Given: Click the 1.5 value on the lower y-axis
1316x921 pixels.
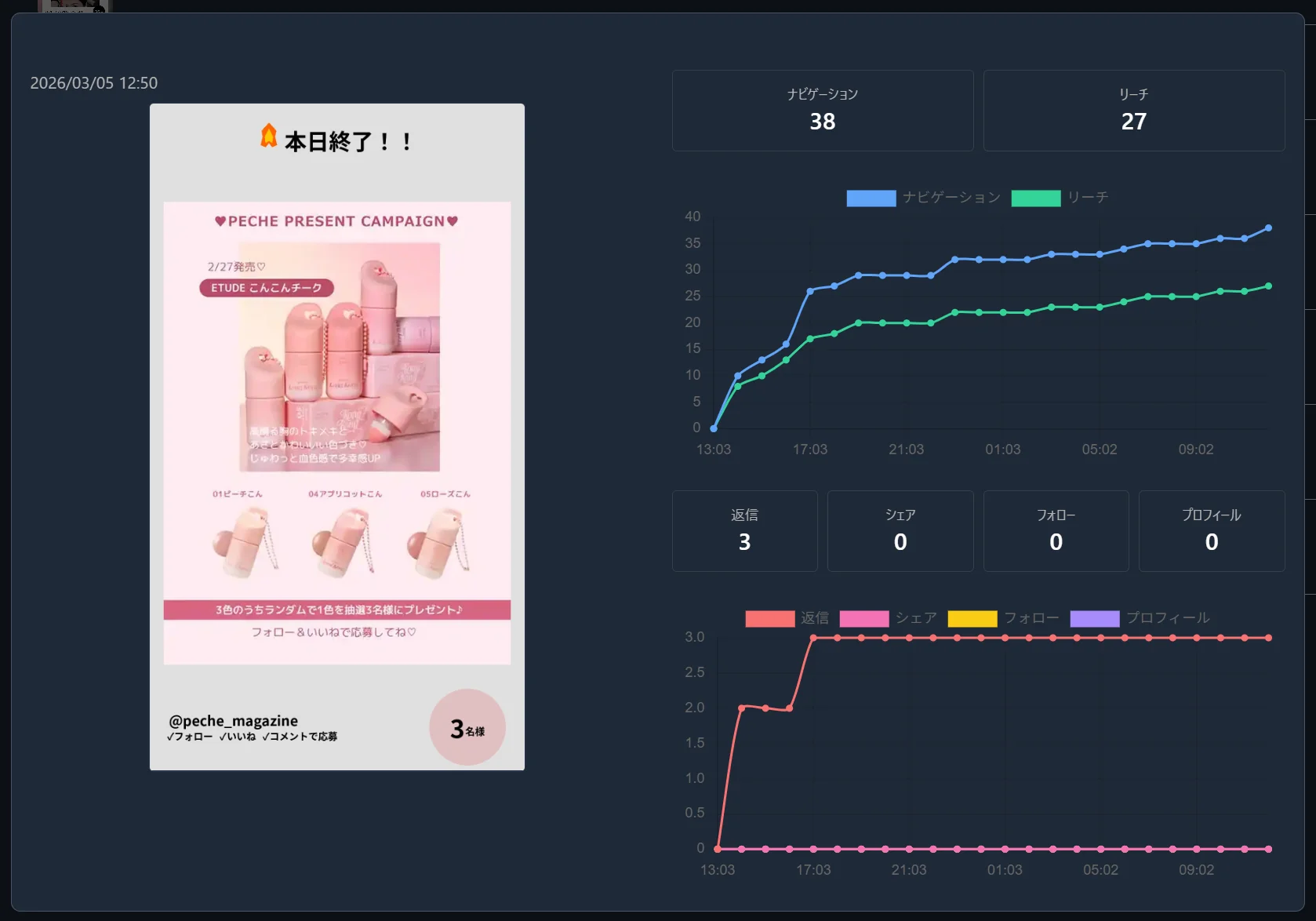Looking at the screenshot, I should (x=695, y=743).
